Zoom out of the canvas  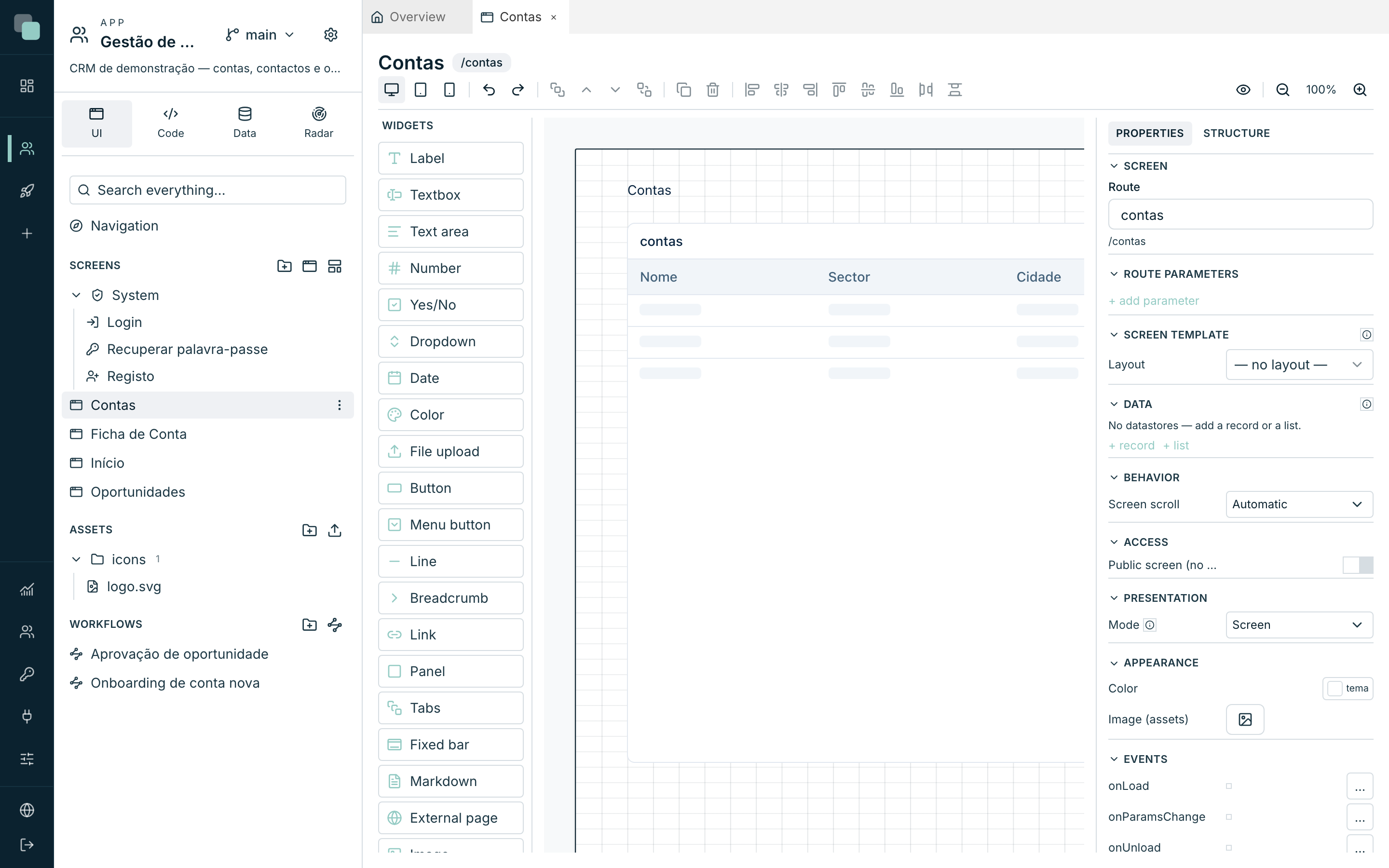point(1283,90)
